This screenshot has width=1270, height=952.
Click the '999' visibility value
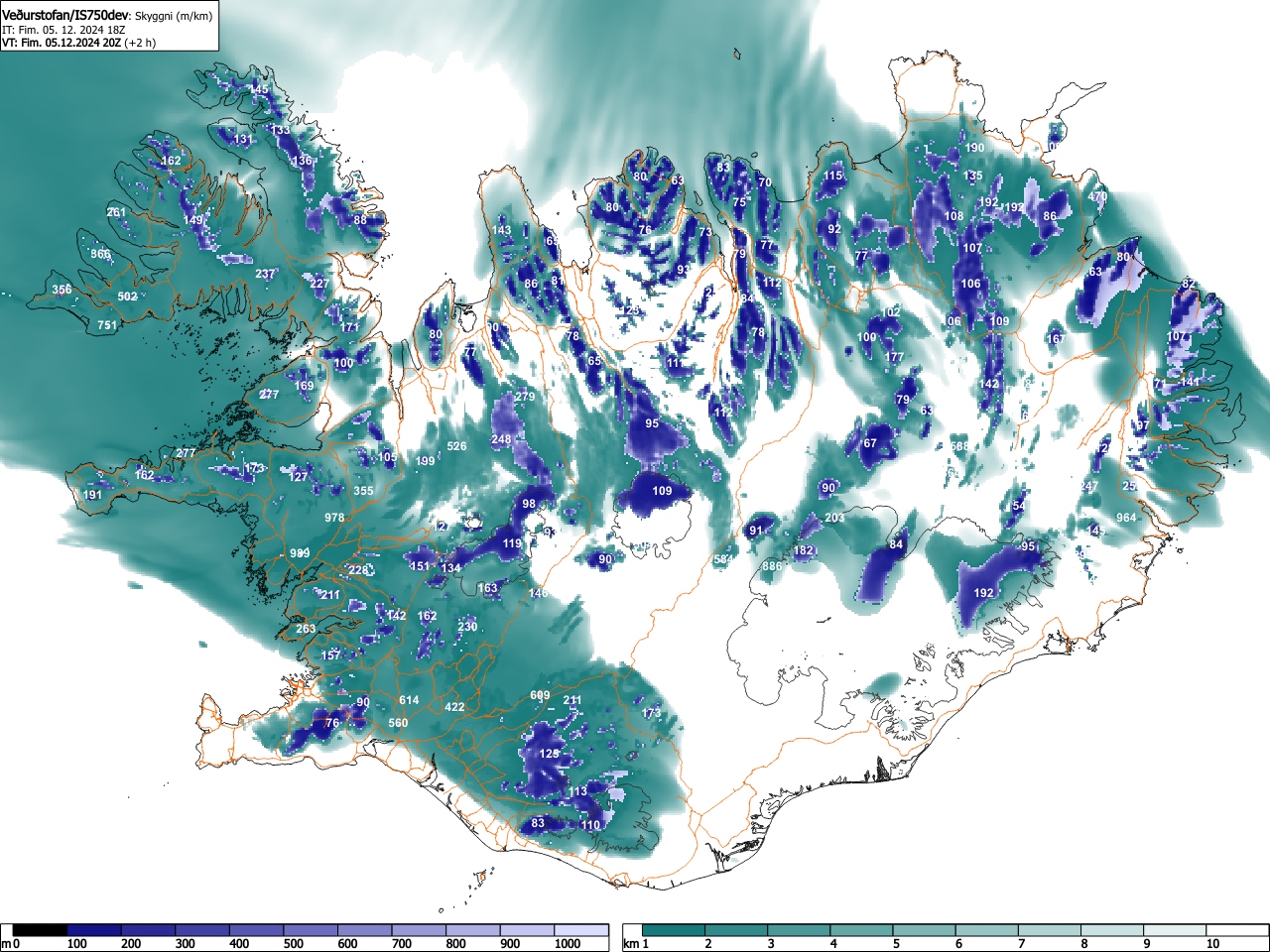tap(300, 553)
